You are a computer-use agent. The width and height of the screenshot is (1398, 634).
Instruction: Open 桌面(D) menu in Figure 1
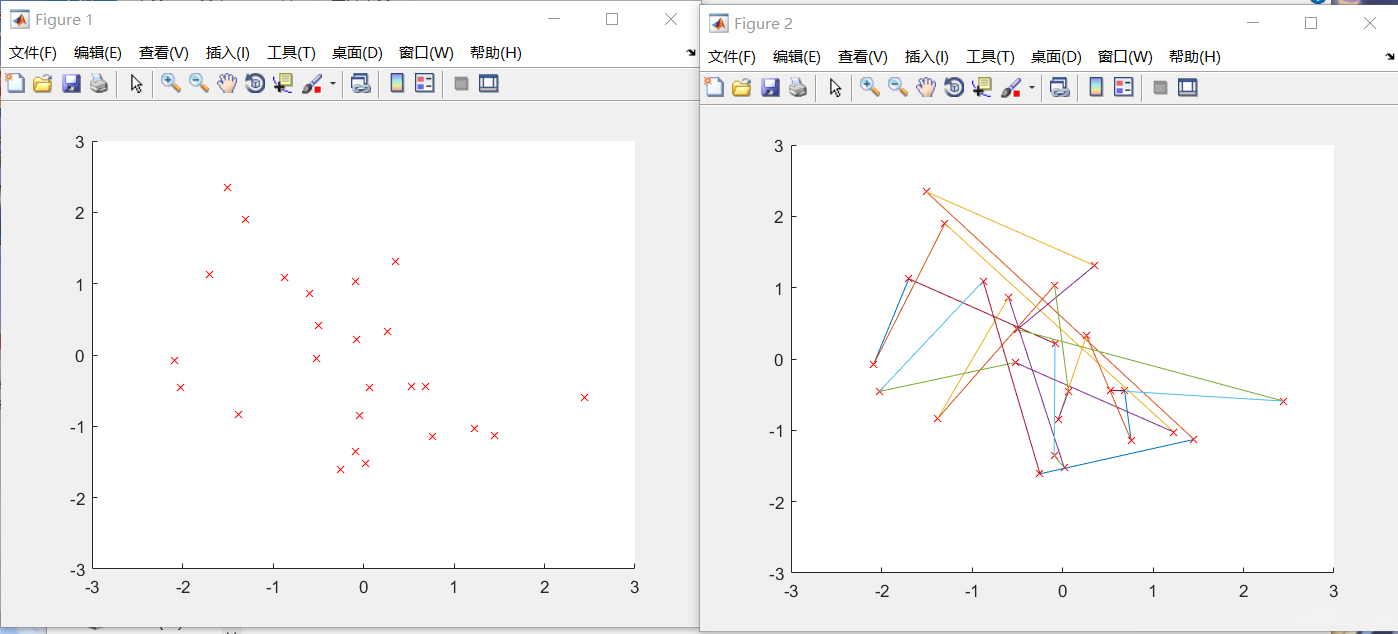coord(357,53)
